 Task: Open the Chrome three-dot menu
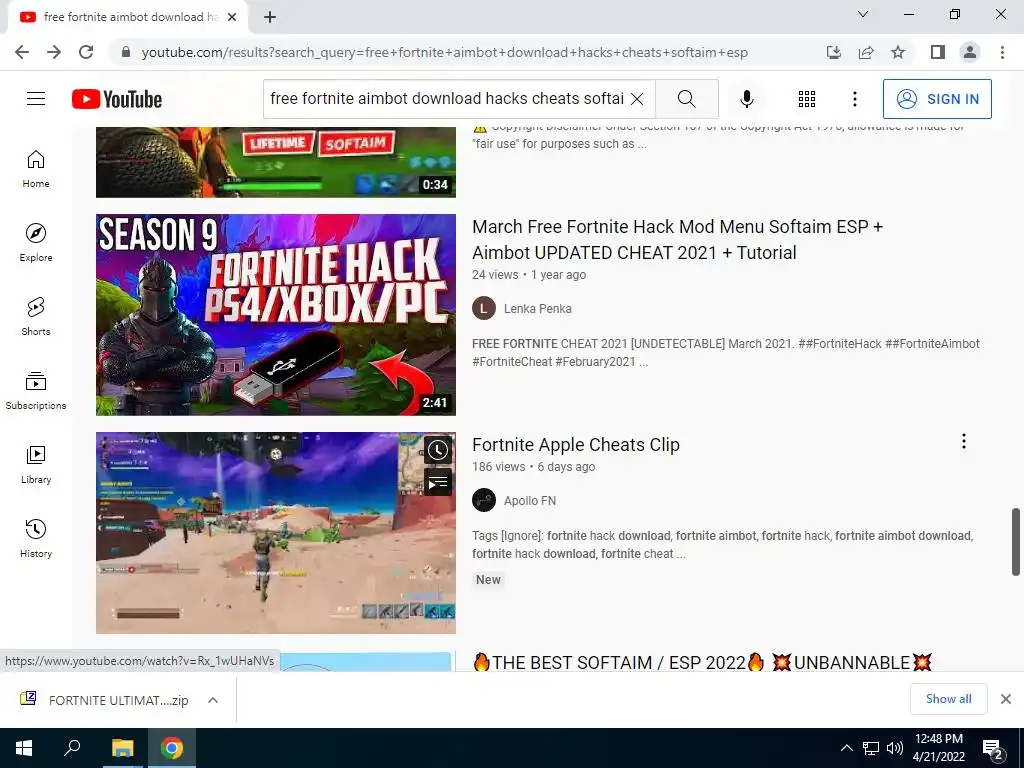coord(1002,52)
